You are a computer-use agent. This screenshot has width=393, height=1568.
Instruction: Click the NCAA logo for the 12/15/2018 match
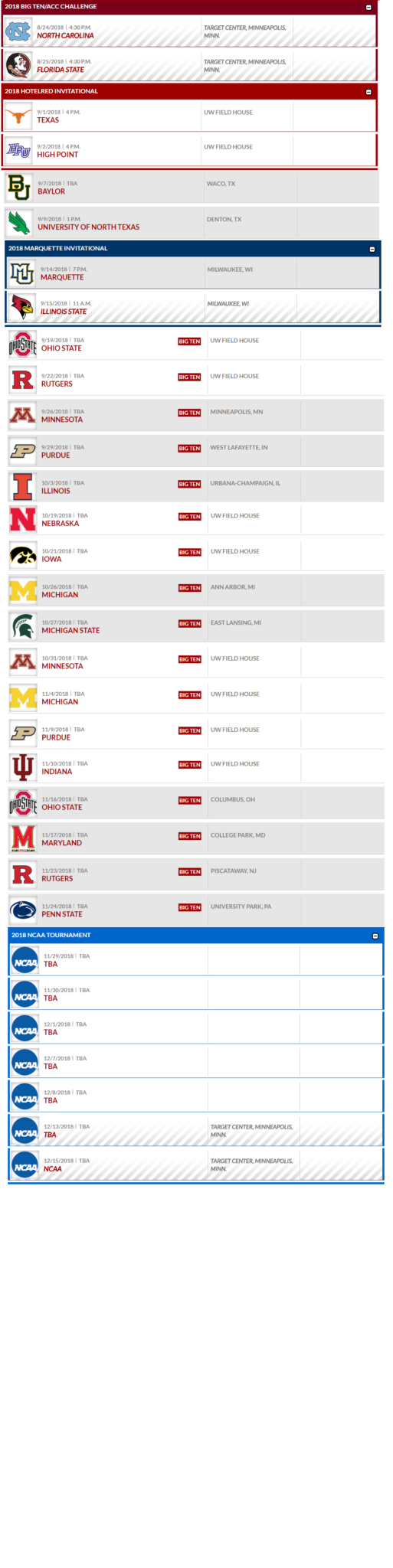coord(25,1168)
